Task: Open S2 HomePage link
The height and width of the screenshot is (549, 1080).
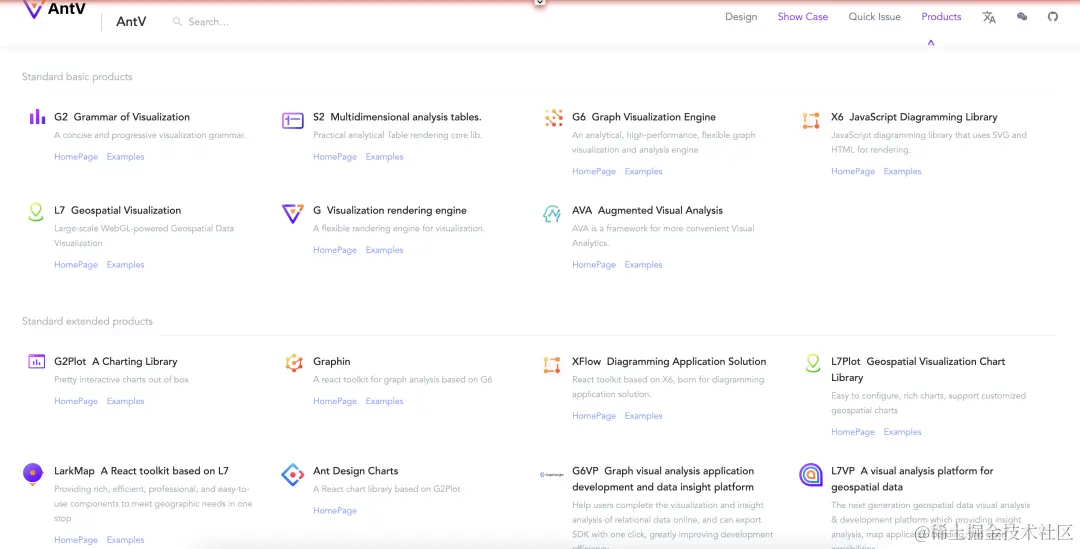Action: (335, 156)
